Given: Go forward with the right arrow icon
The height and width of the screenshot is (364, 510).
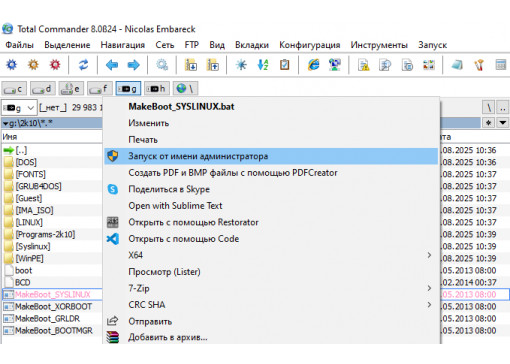Looking at the screenshot, I should click(134, 65).
